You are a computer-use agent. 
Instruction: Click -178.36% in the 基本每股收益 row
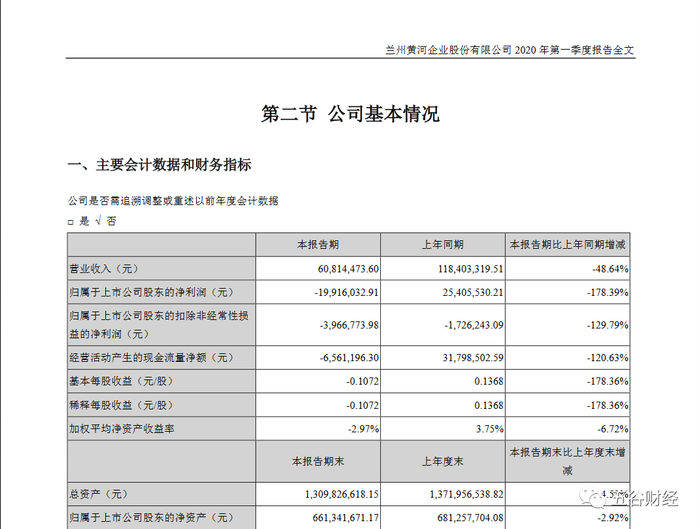[608, 381]
